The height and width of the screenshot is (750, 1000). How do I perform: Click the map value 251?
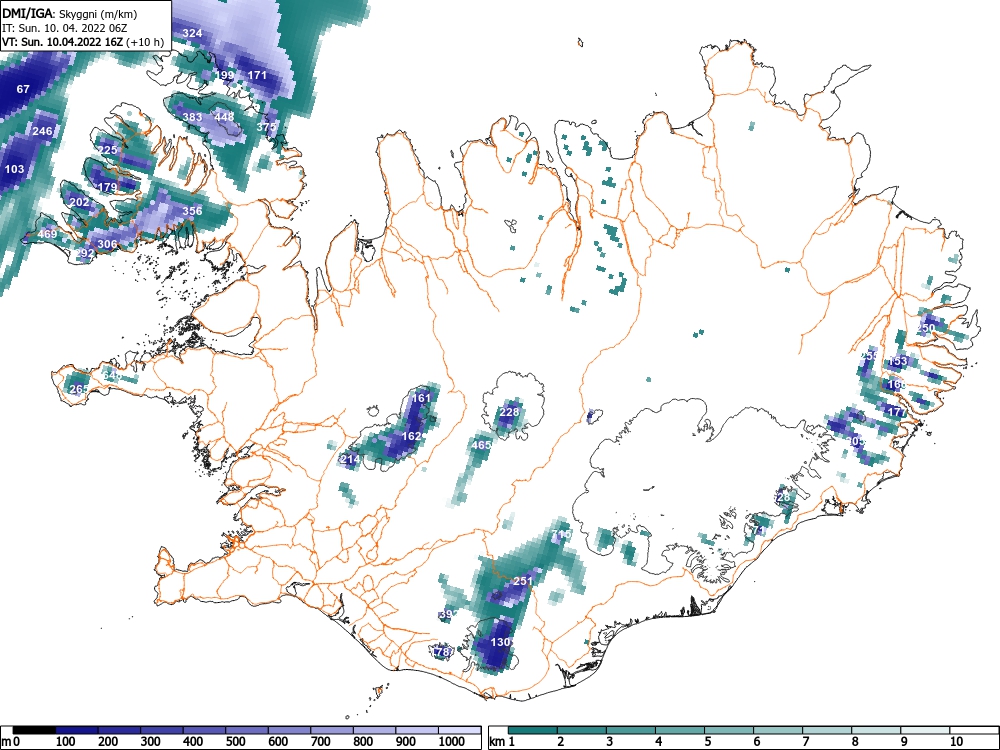click(523, 581)
